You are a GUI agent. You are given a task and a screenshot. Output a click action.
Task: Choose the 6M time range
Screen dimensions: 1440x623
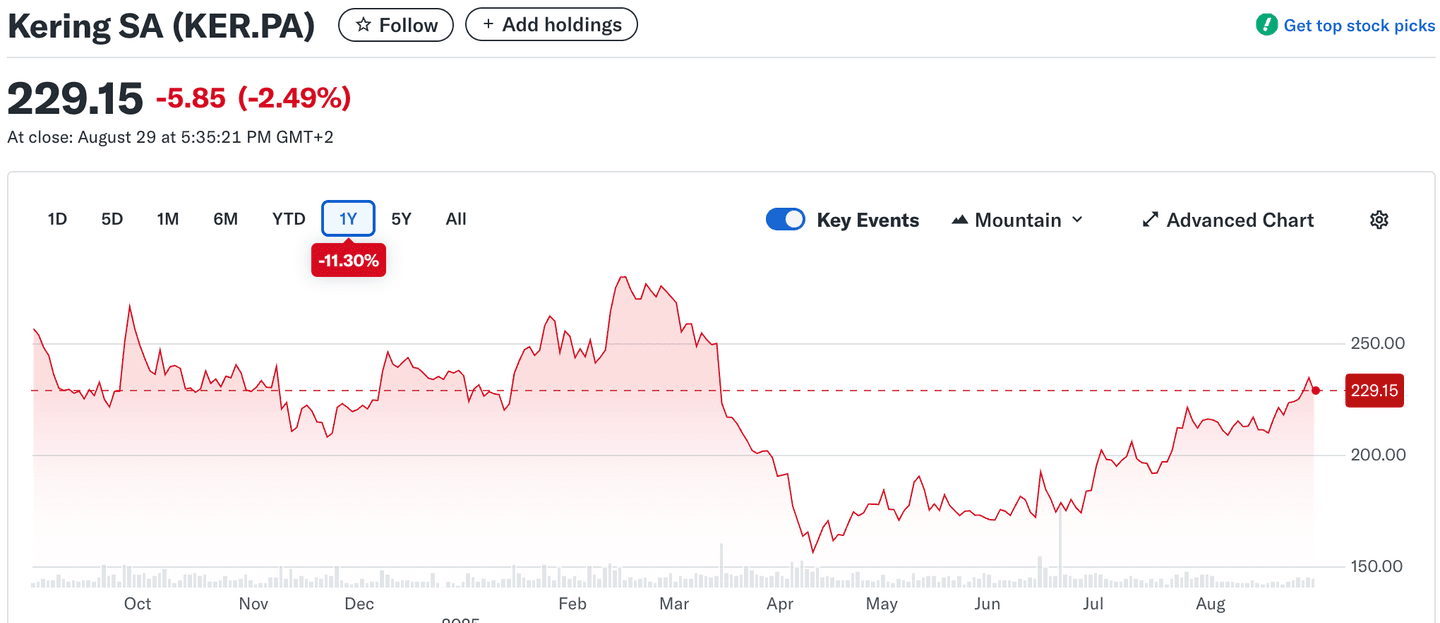click(226, 219)
